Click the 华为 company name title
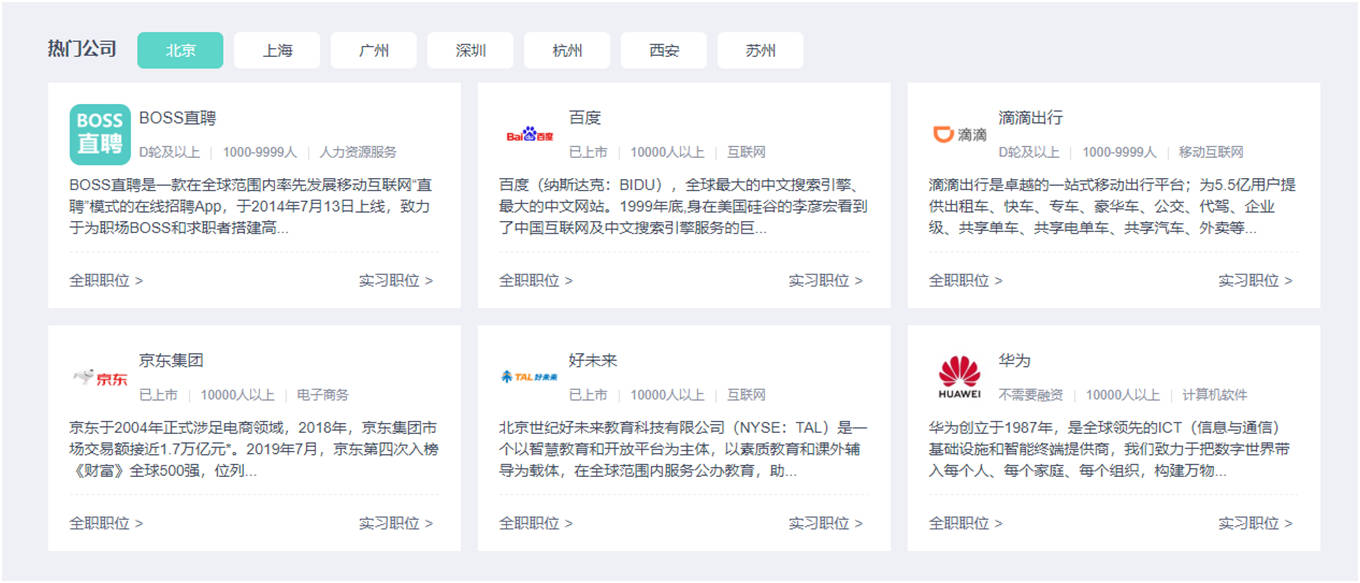 click(1015, 360)
